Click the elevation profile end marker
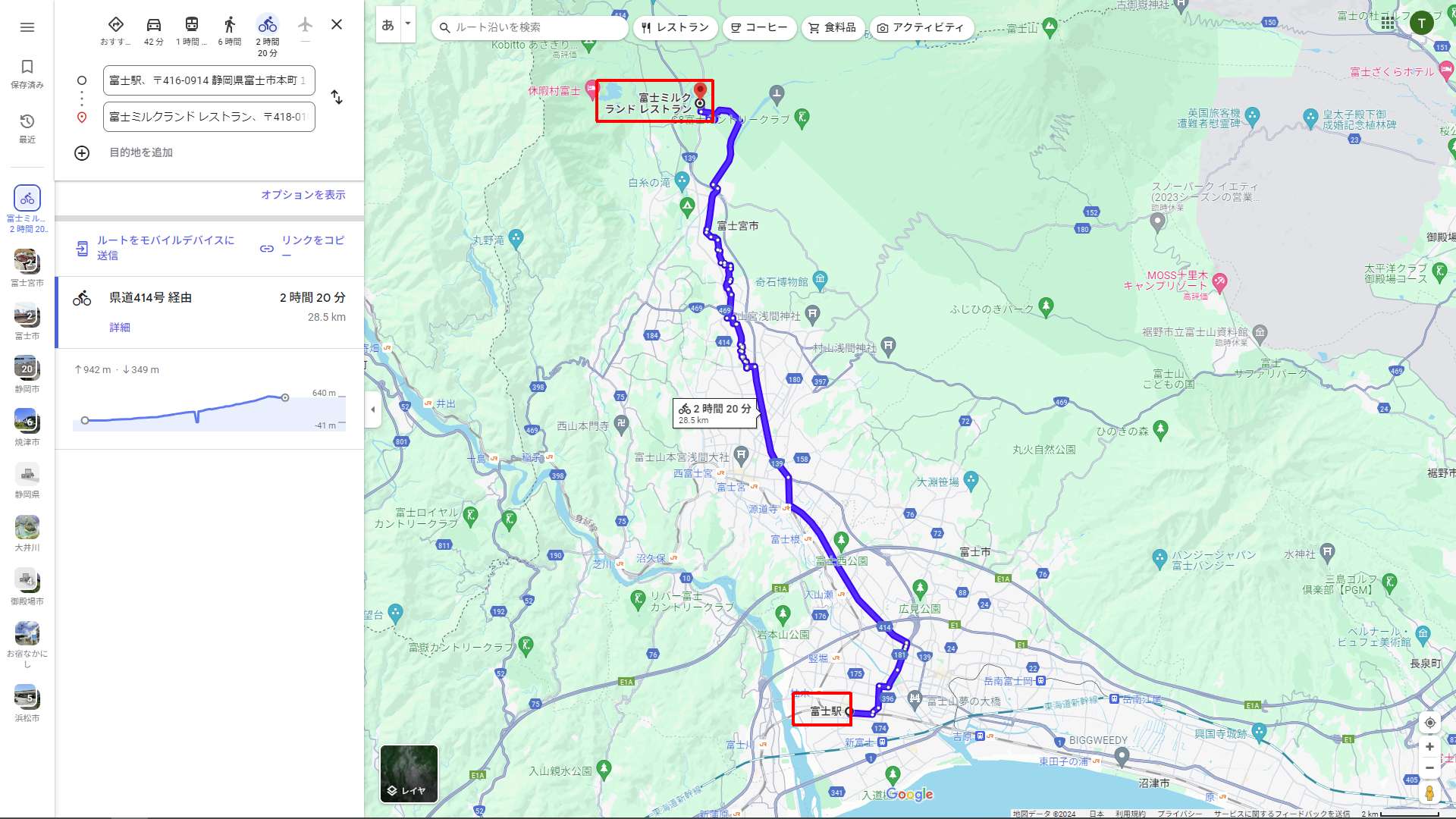1456x819 pixels. [x=285, y=397]
